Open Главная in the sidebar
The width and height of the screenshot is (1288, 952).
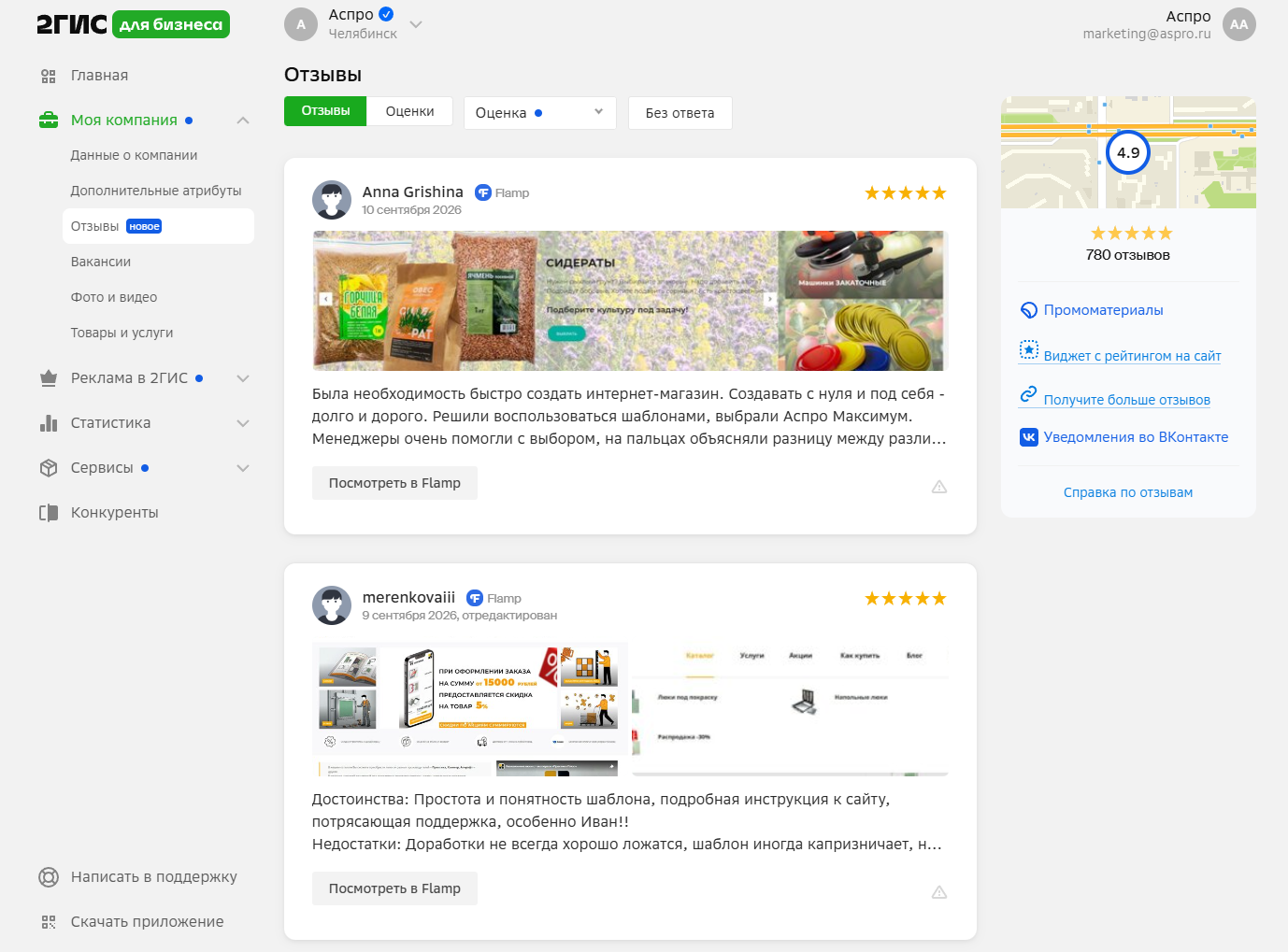click(99, 76)
